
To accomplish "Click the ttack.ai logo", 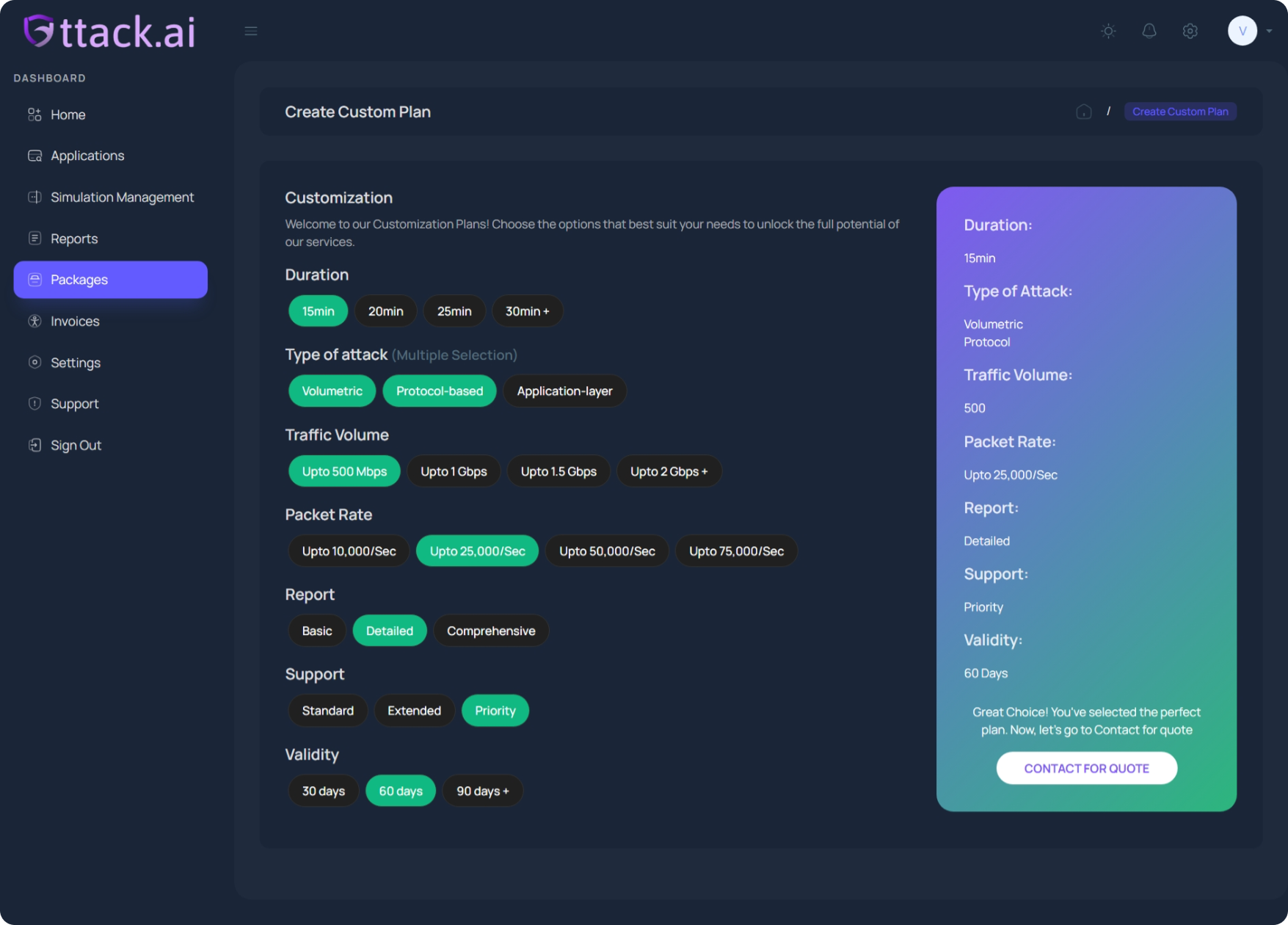I will point(110,32).
